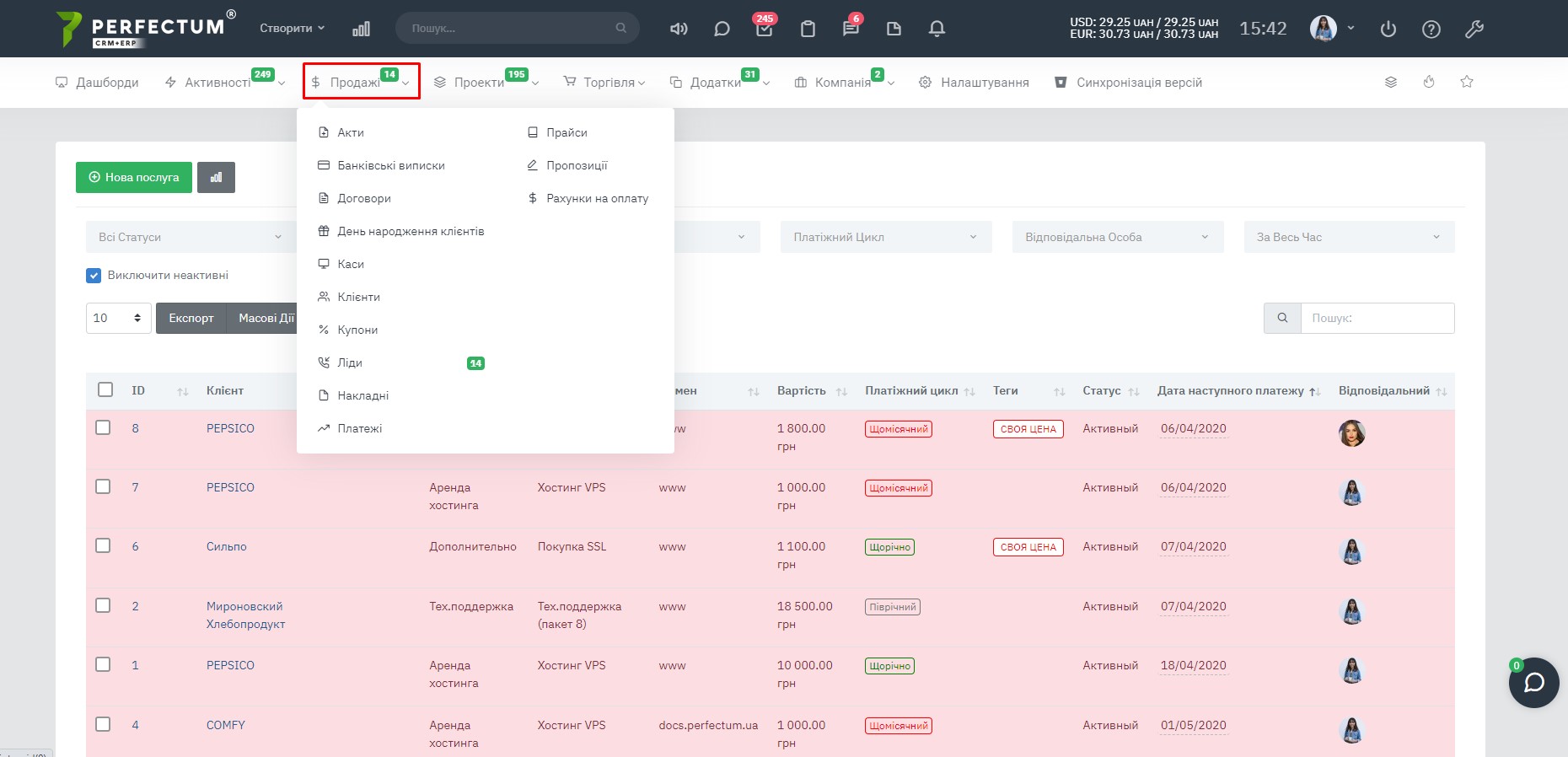Click the statistics chart button beside Нова послуга

click(x=216, y=177)
